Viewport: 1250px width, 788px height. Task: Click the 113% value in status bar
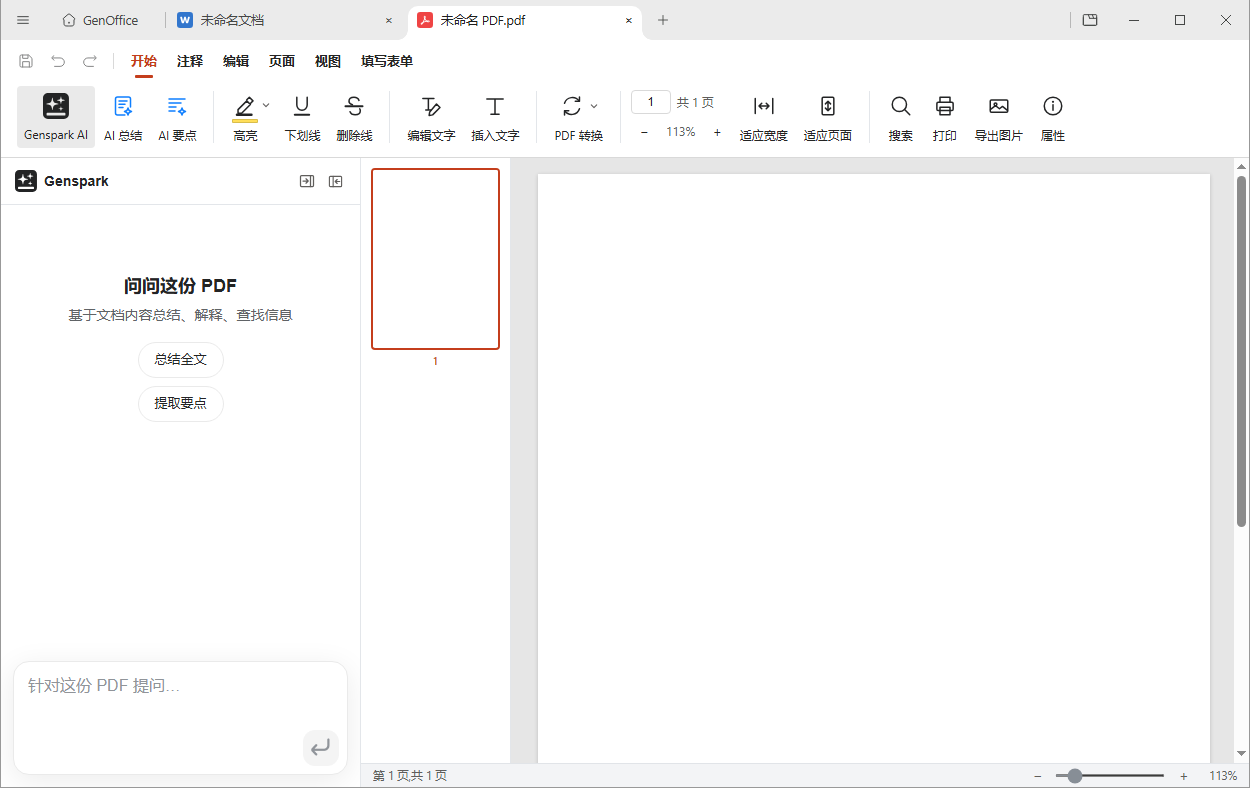pos(1223,776)
